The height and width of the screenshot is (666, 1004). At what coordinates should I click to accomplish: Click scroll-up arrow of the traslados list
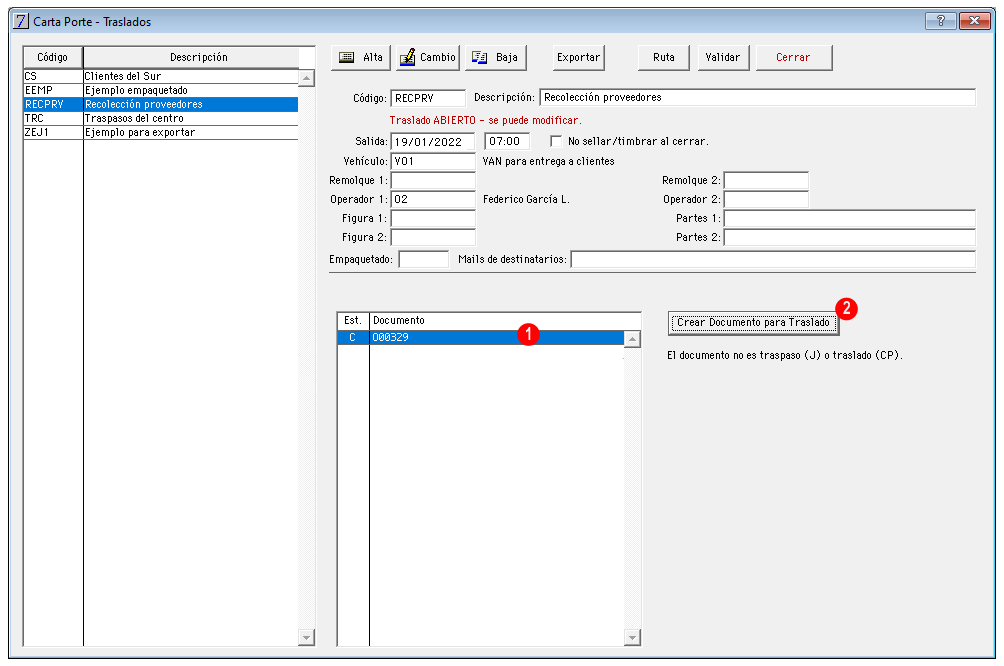307,78
